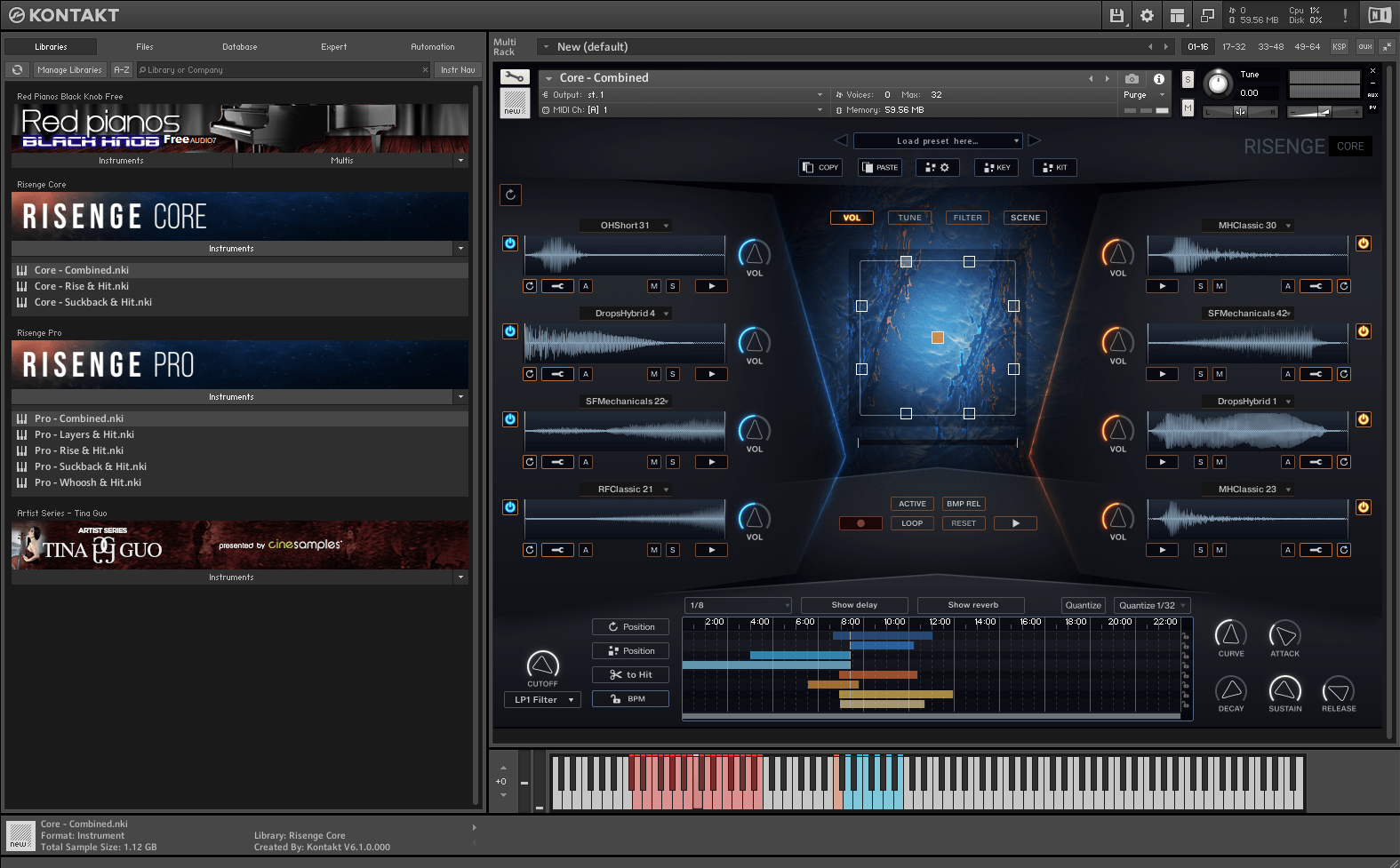Open the LP1 Filter type dropdown
The height and width of the screenshot is (868, 1400).
click(542, 700)
